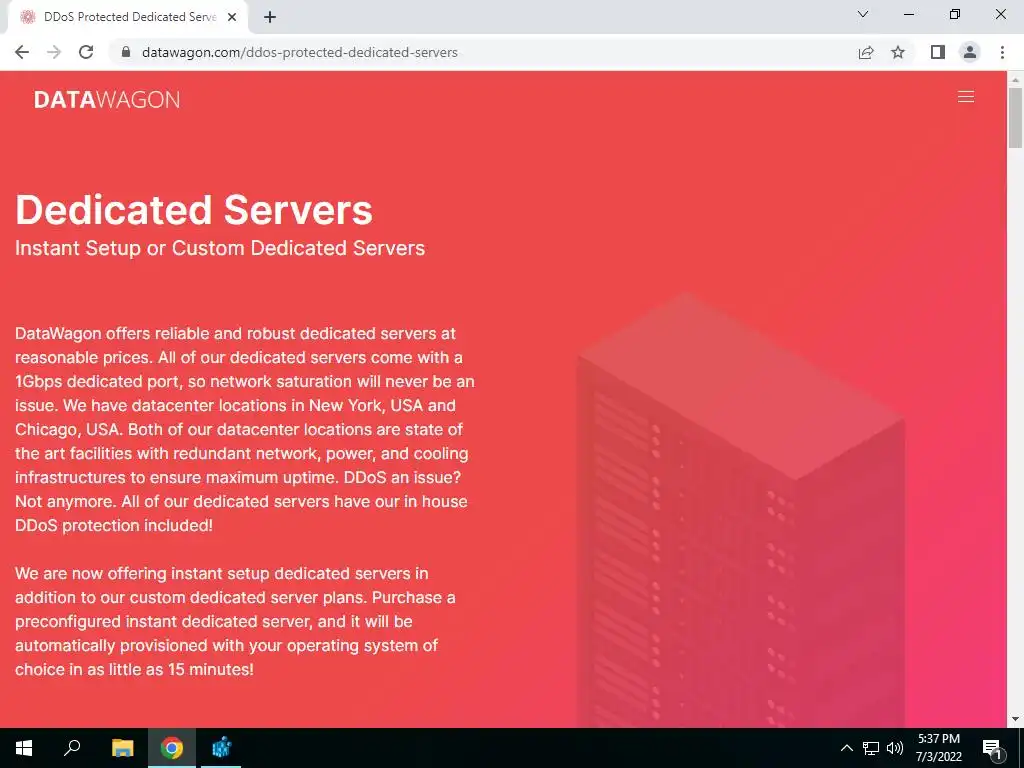This screenshot has width=1024, height=768.
Task: Click the scrollbar down arrow
Action: (x=1015, y=720)
